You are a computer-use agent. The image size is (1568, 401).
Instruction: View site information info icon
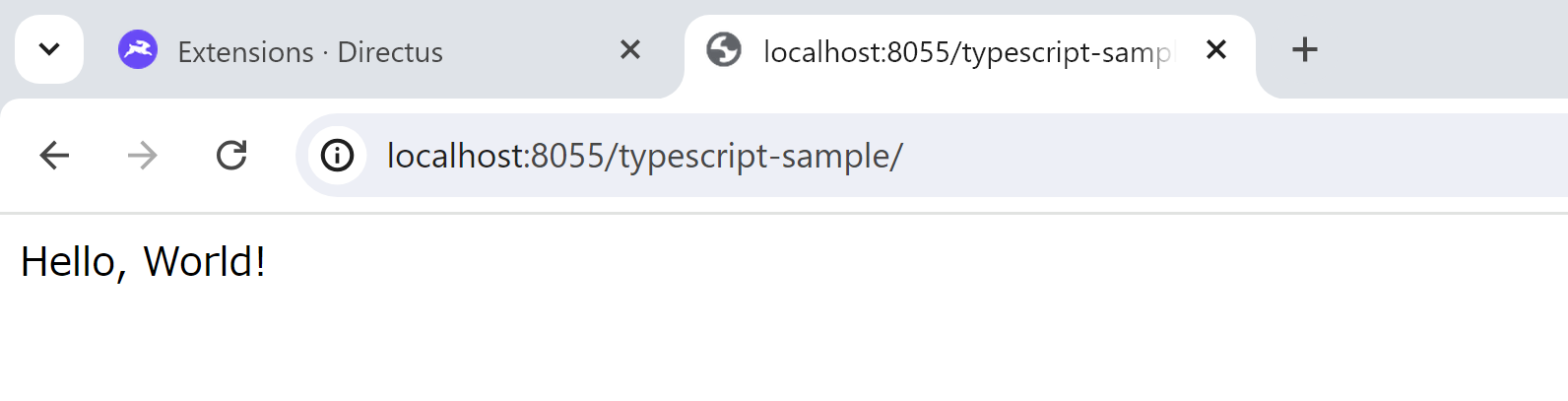pos(337,155)
